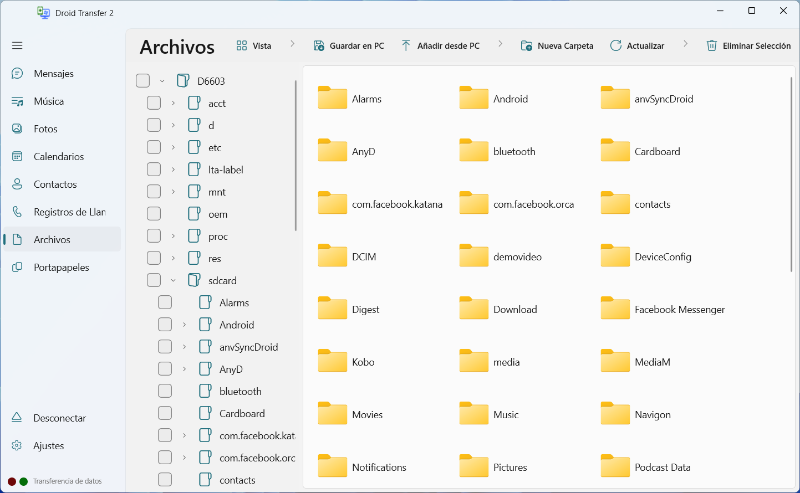Image resolution: width=800 pixels, height=493 pixels.
Task: Click the tree panel vertical scrollbar
Action: [x=296, y=156]
